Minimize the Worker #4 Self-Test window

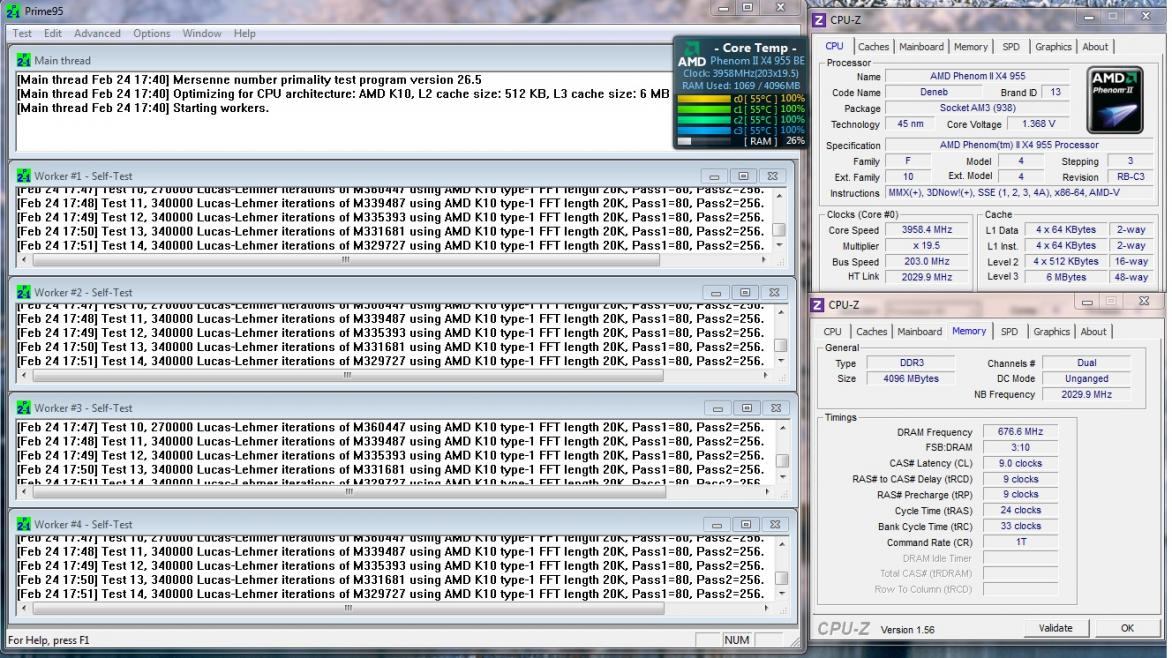717,524
